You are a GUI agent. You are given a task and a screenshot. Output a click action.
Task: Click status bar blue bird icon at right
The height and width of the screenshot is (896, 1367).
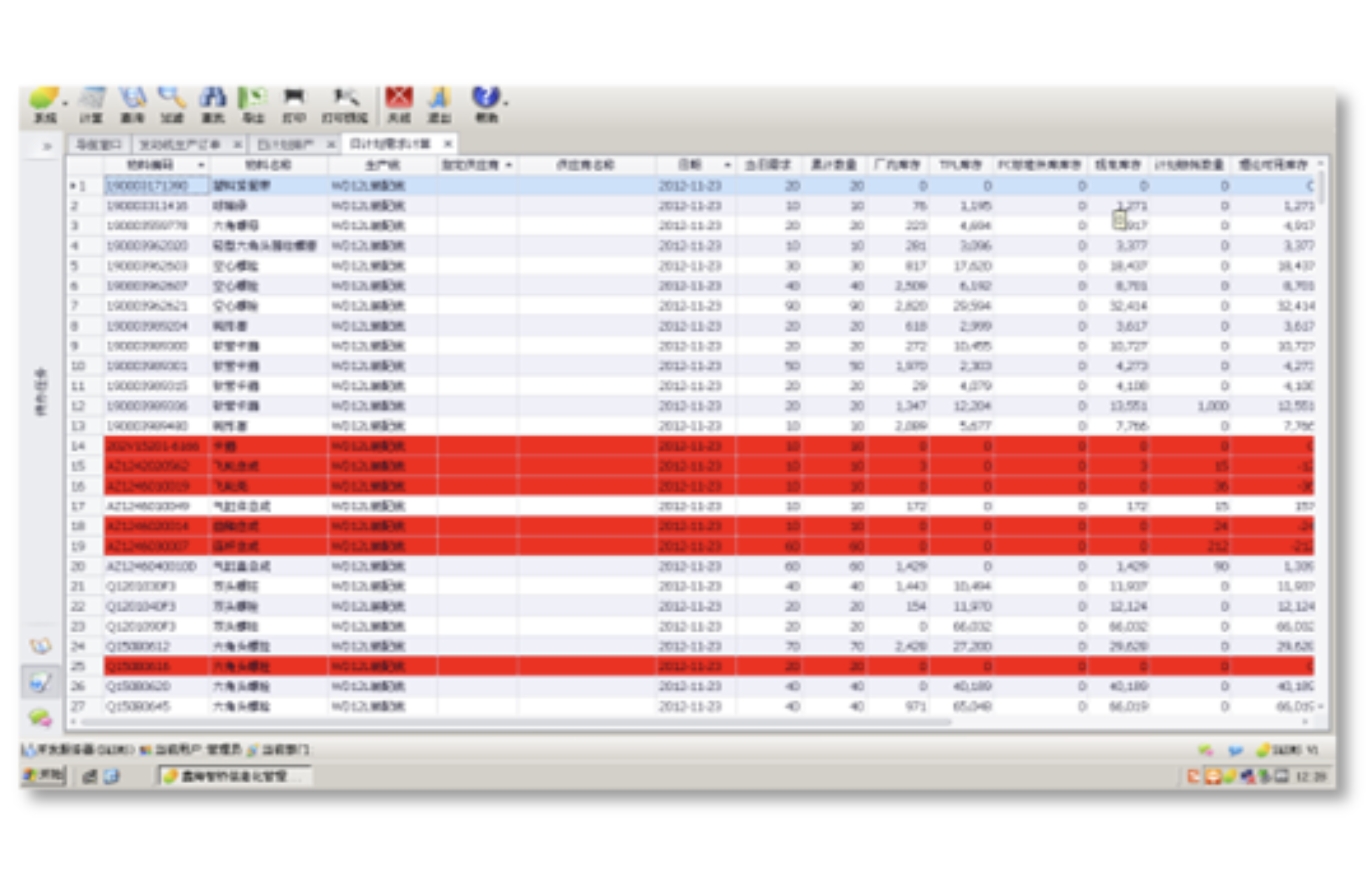point(1235,750)
